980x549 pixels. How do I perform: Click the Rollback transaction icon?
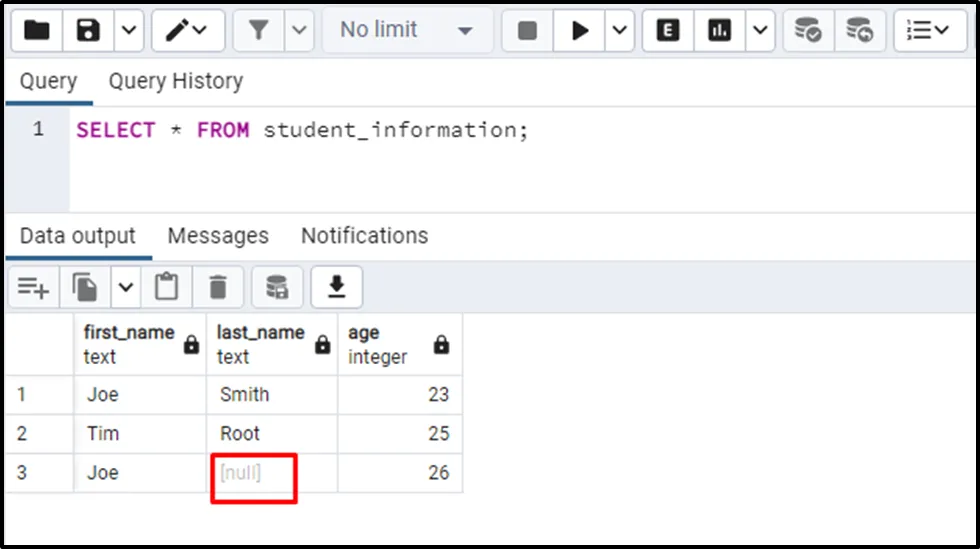point(859,31)
